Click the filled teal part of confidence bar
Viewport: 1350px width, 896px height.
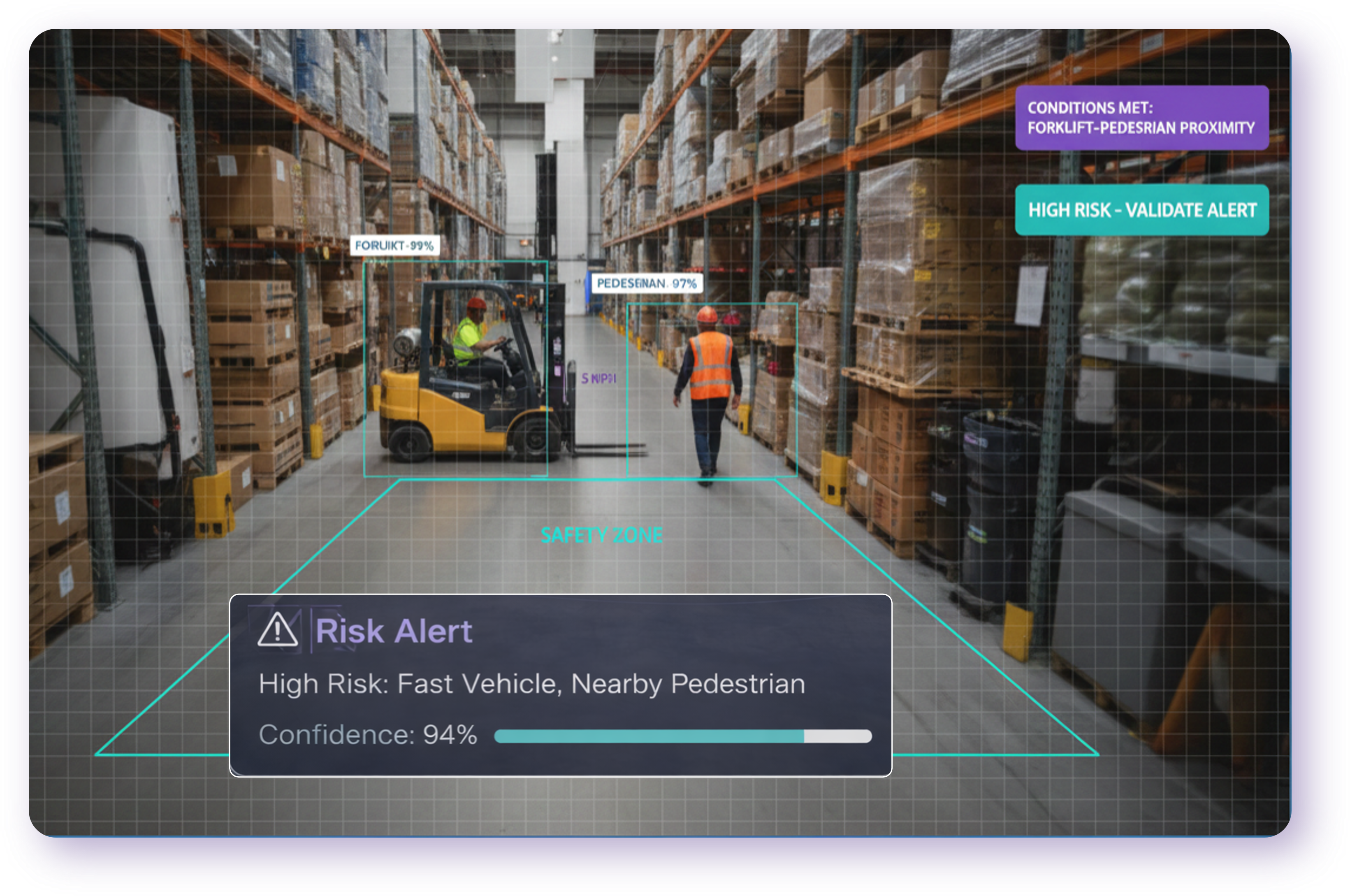pyautogui.click(x=648, y=736)
